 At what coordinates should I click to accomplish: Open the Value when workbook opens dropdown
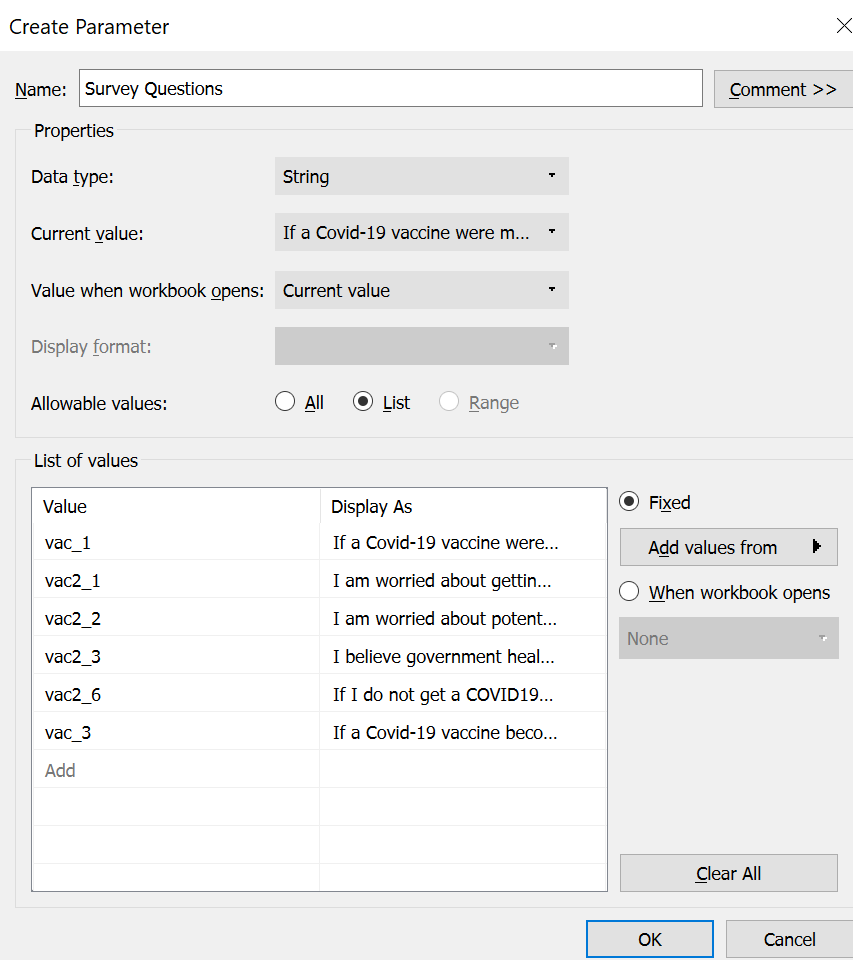click(421, 291)
